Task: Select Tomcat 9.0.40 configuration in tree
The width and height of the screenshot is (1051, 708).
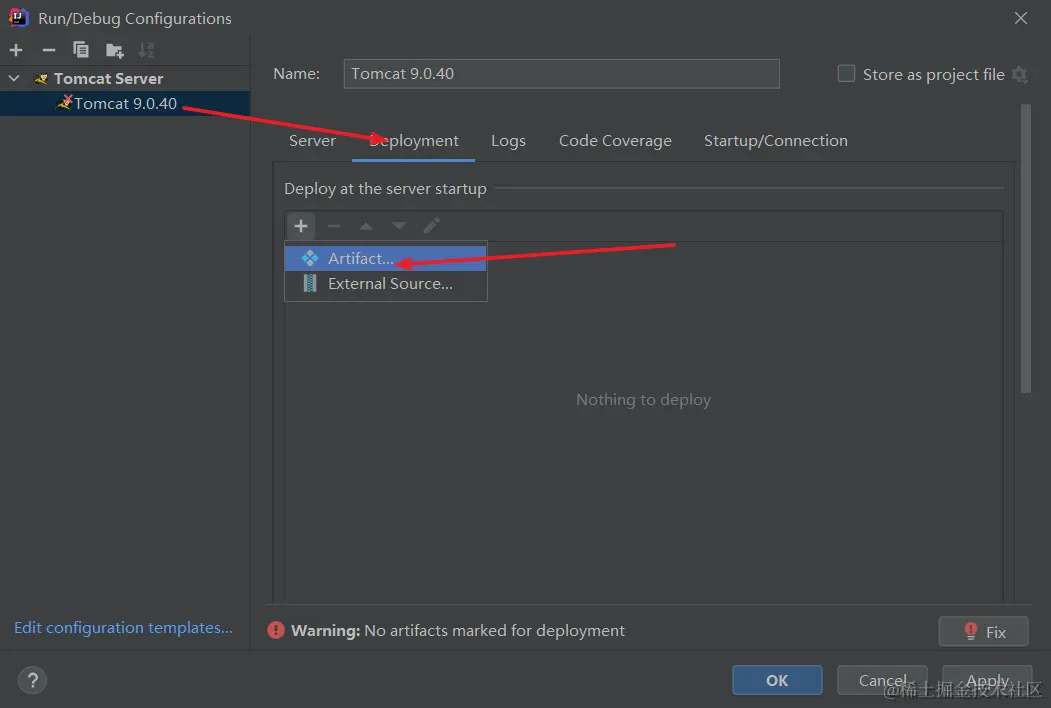Action: point(125,103)
